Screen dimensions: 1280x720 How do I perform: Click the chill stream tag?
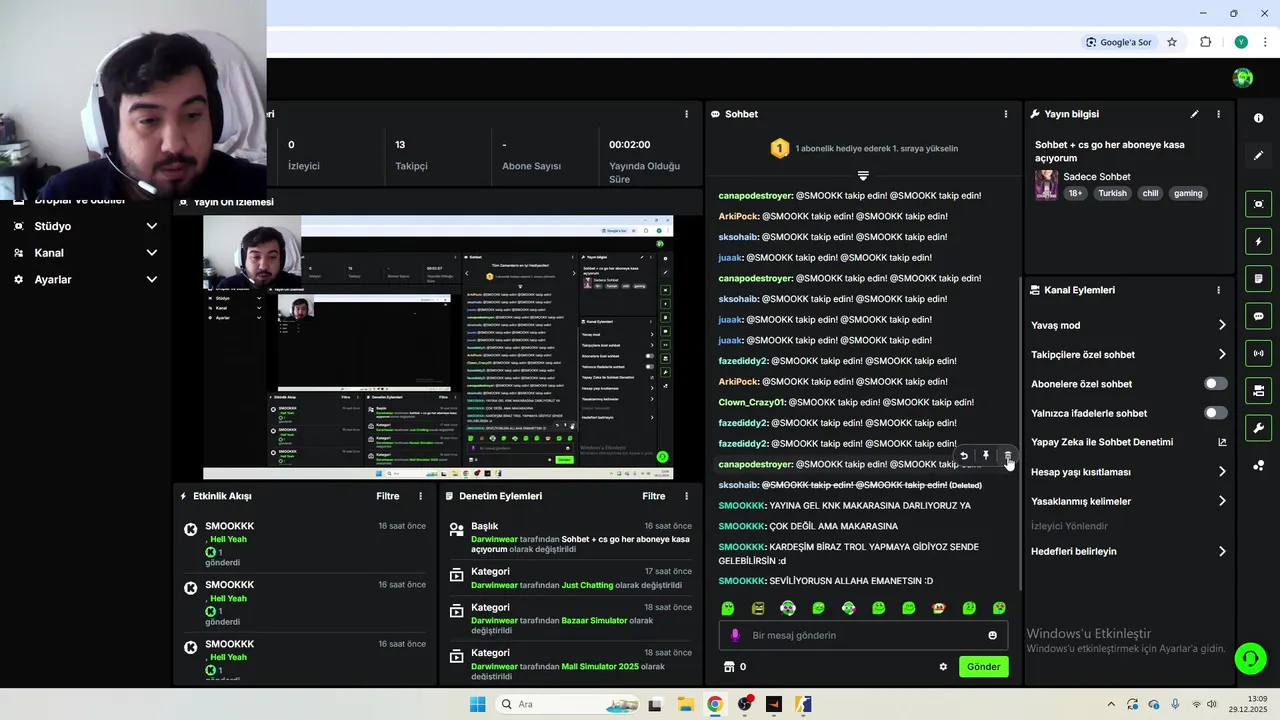pyautogui.click(x=1151, y=193)
